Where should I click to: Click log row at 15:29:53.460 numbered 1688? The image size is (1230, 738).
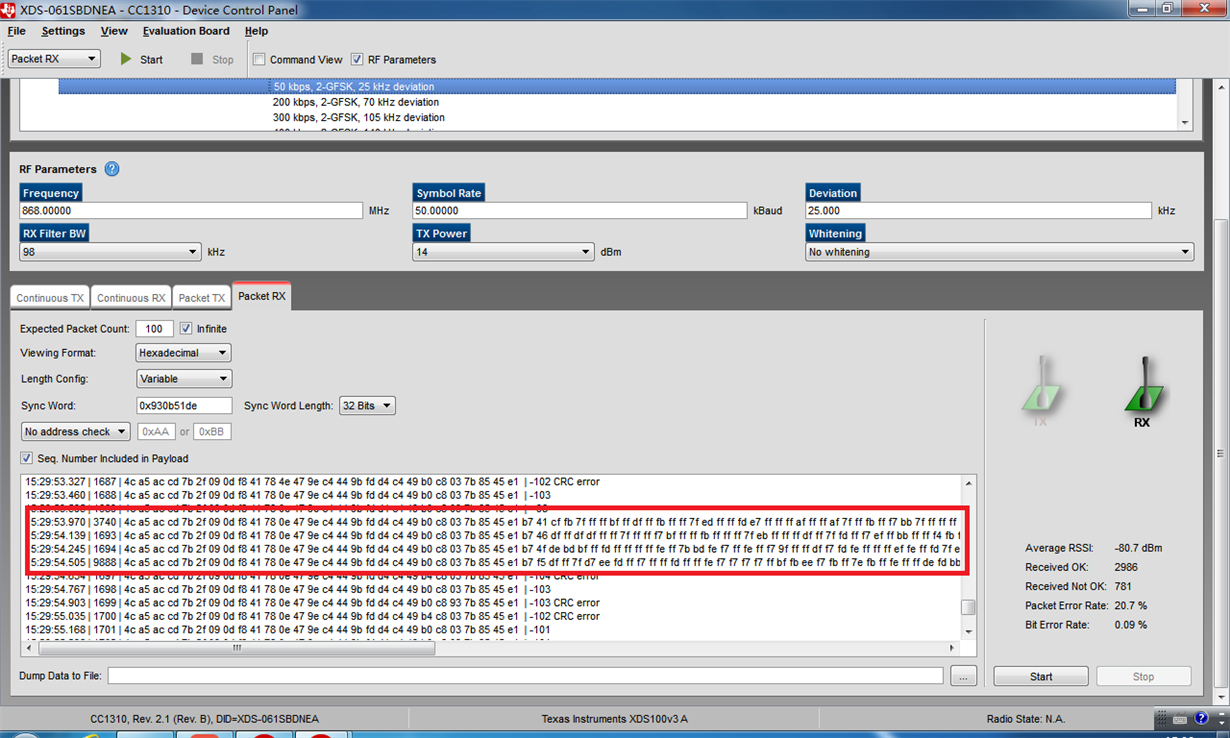click(288, 495)
